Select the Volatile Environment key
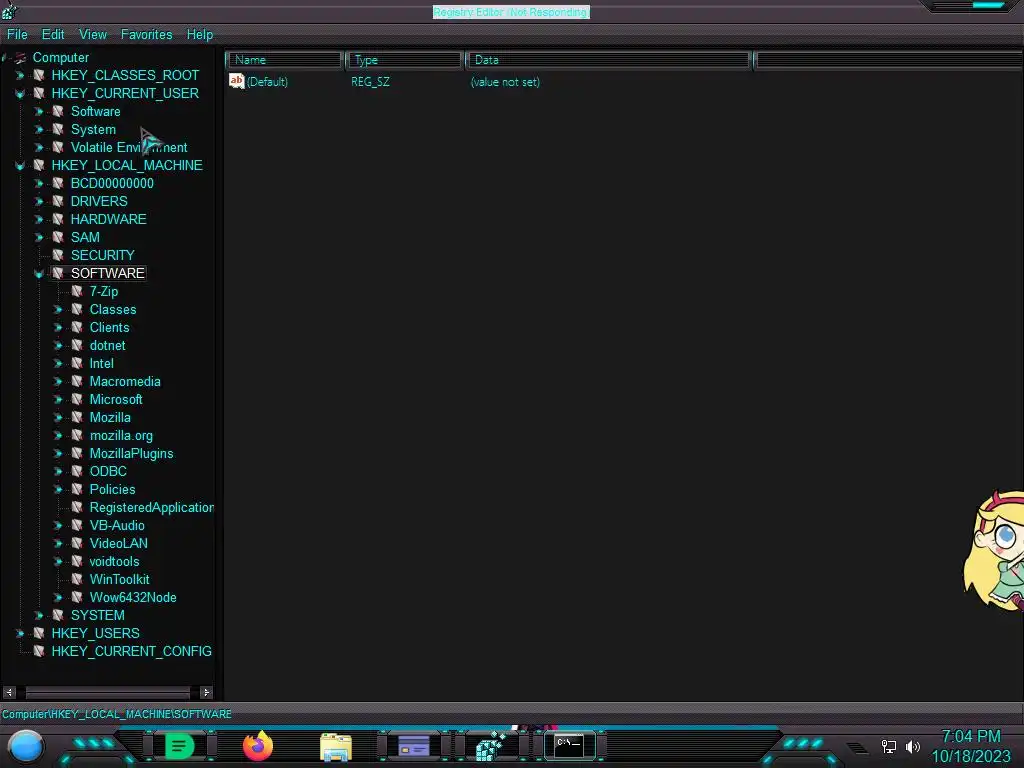The width and height of the screenshot is (1024, 768). coord(129,148)
